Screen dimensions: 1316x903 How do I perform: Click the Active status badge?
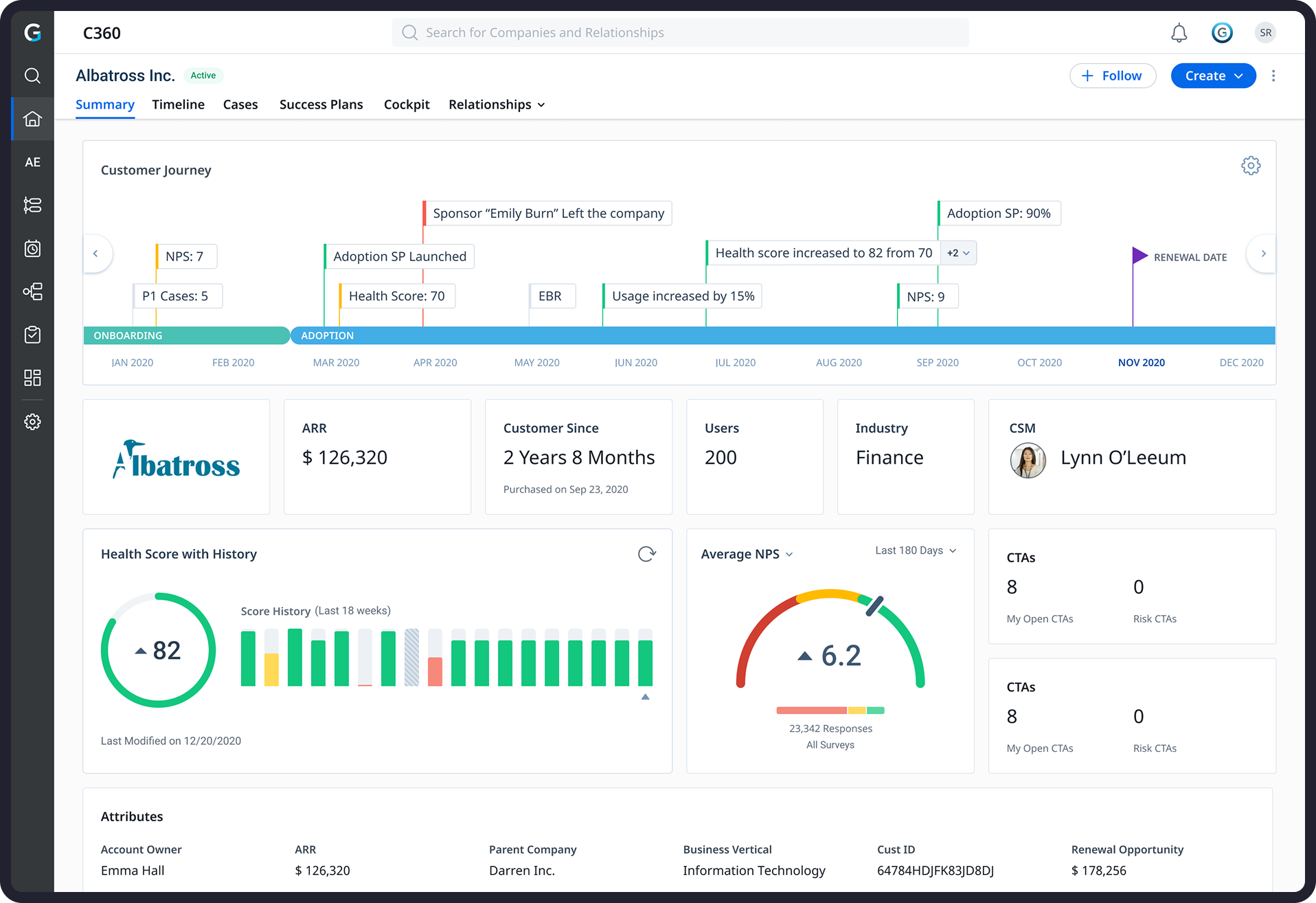(x=203, y=76)
